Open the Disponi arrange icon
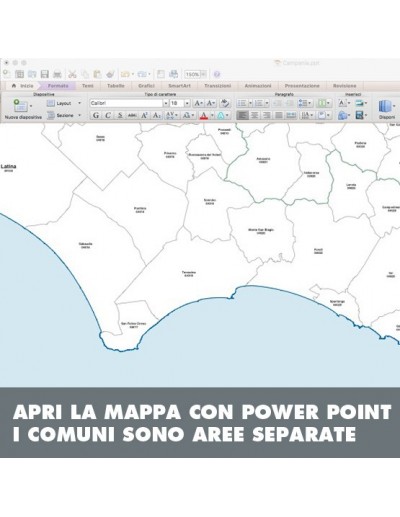Viewport: 400px width, 517px height. (384, 106)
